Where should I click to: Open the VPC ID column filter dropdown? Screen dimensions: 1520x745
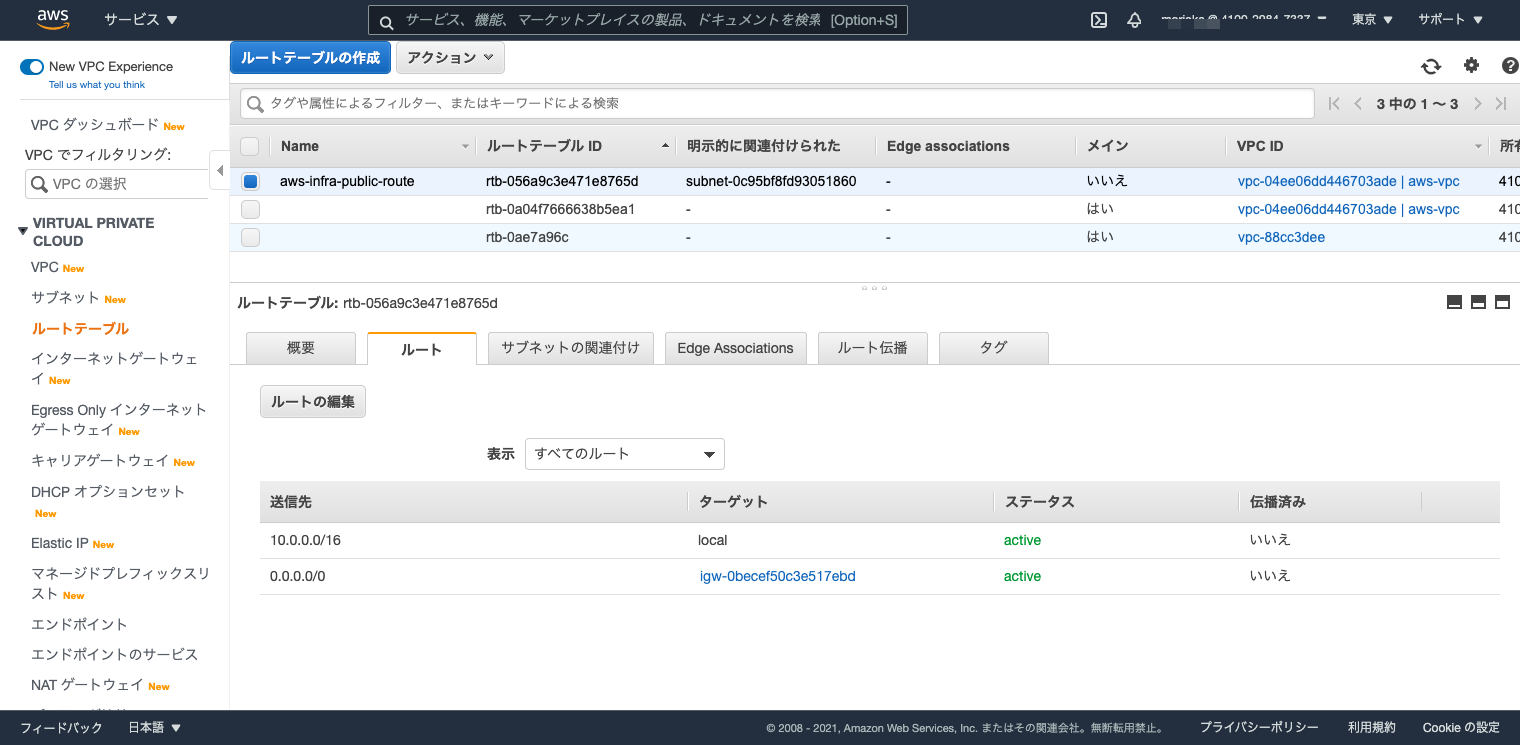(x=1479, y=147)
